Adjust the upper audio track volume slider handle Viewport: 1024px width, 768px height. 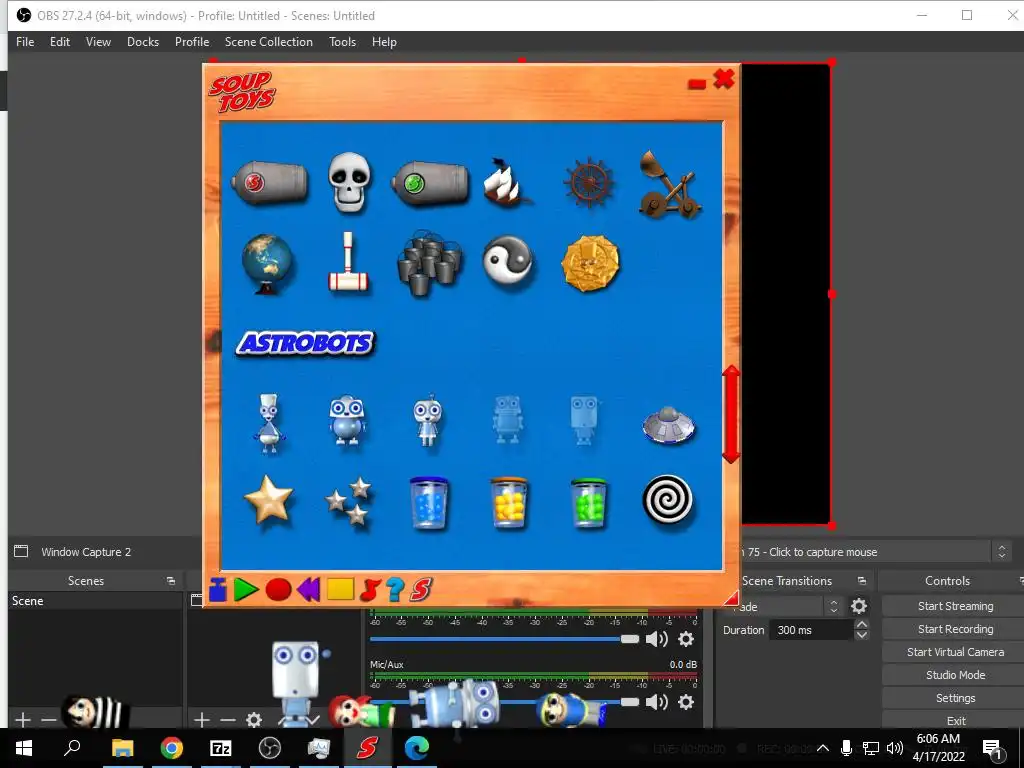pyautogui.click(x=630, y=639)
